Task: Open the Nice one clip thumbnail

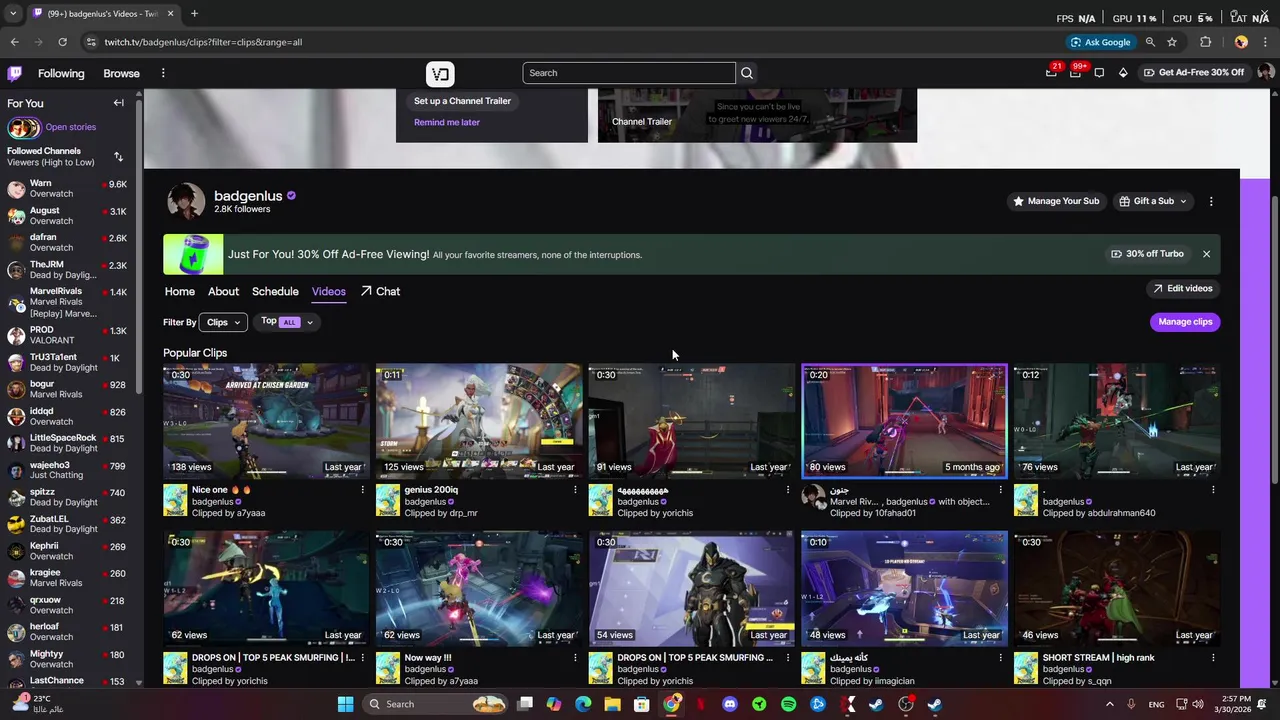Action: pyautogui.click(x=266, y=421)
